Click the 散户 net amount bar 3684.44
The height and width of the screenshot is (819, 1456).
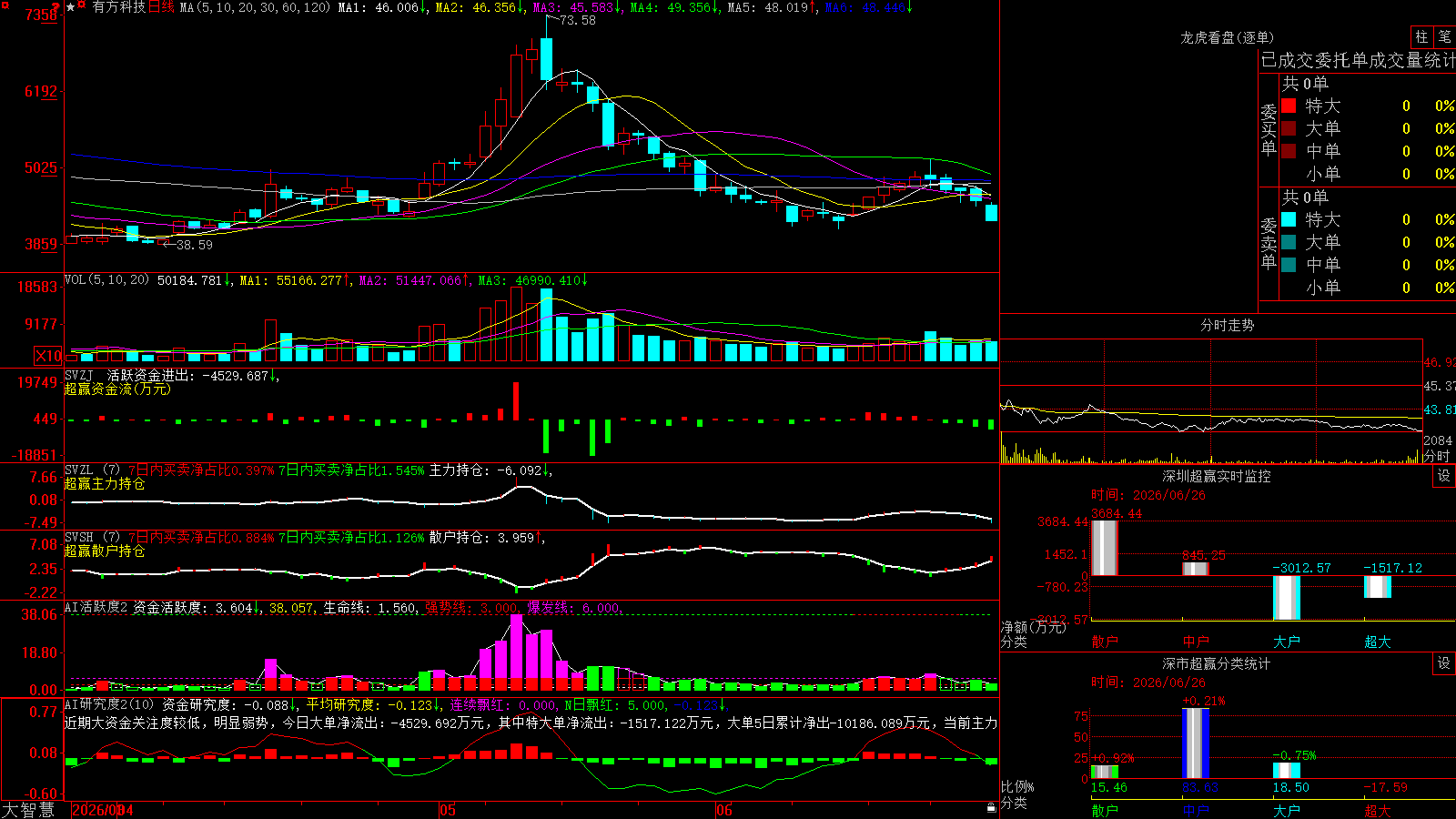(x=1104, y=548)
